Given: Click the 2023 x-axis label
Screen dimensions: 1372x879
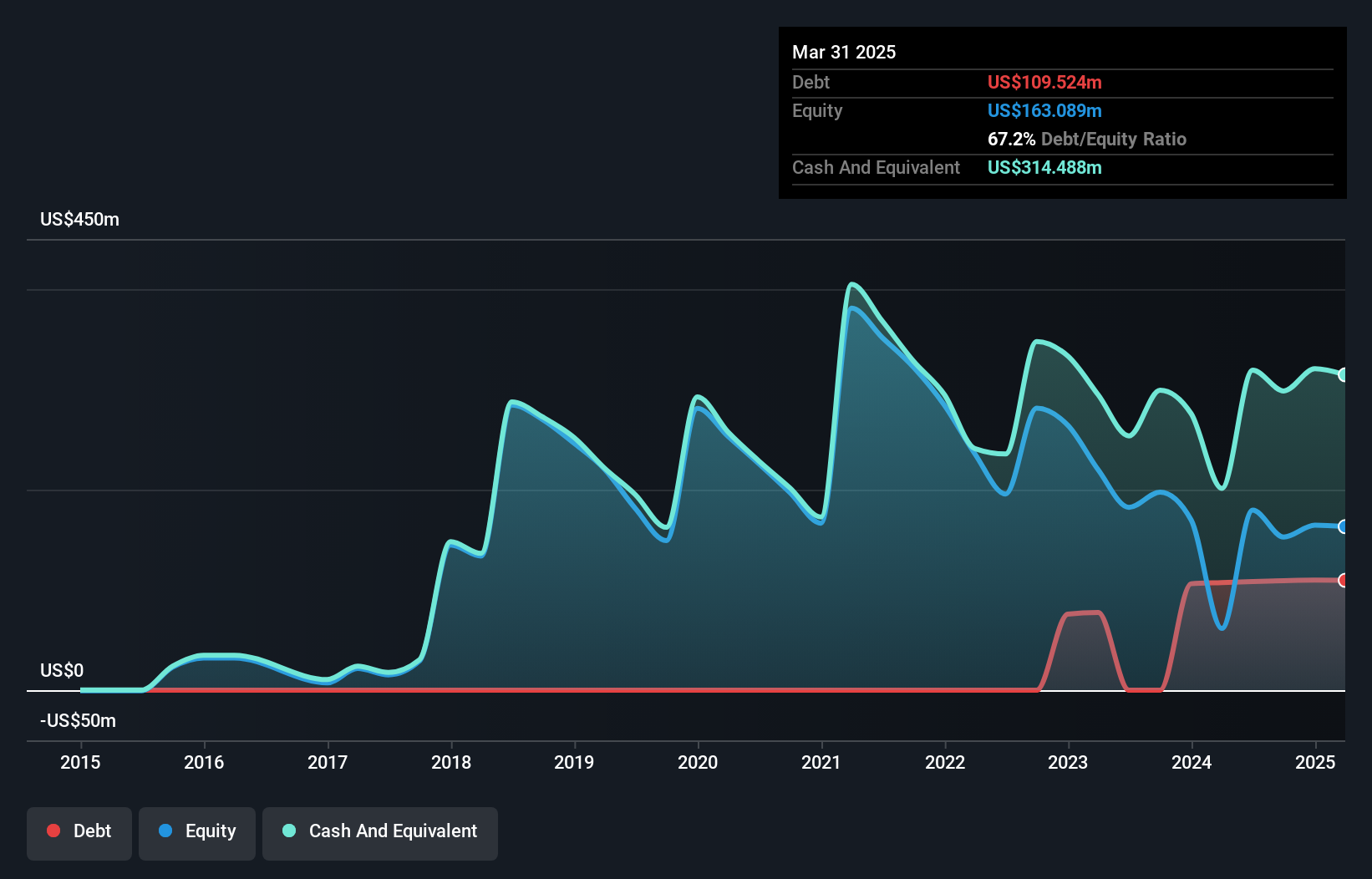Looking at the screenshot, I should point(1068,762).
